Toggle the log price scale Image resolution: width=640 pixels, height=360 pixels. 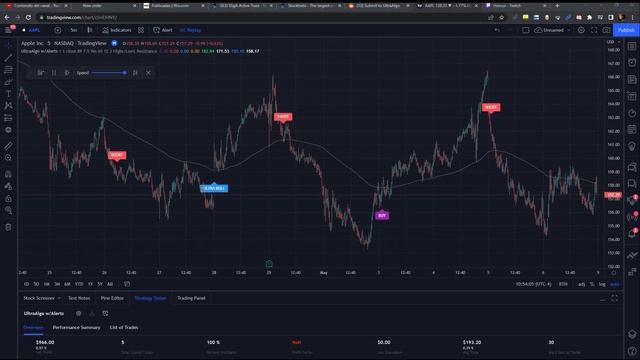pyautogui.click(x=602, y=284)
